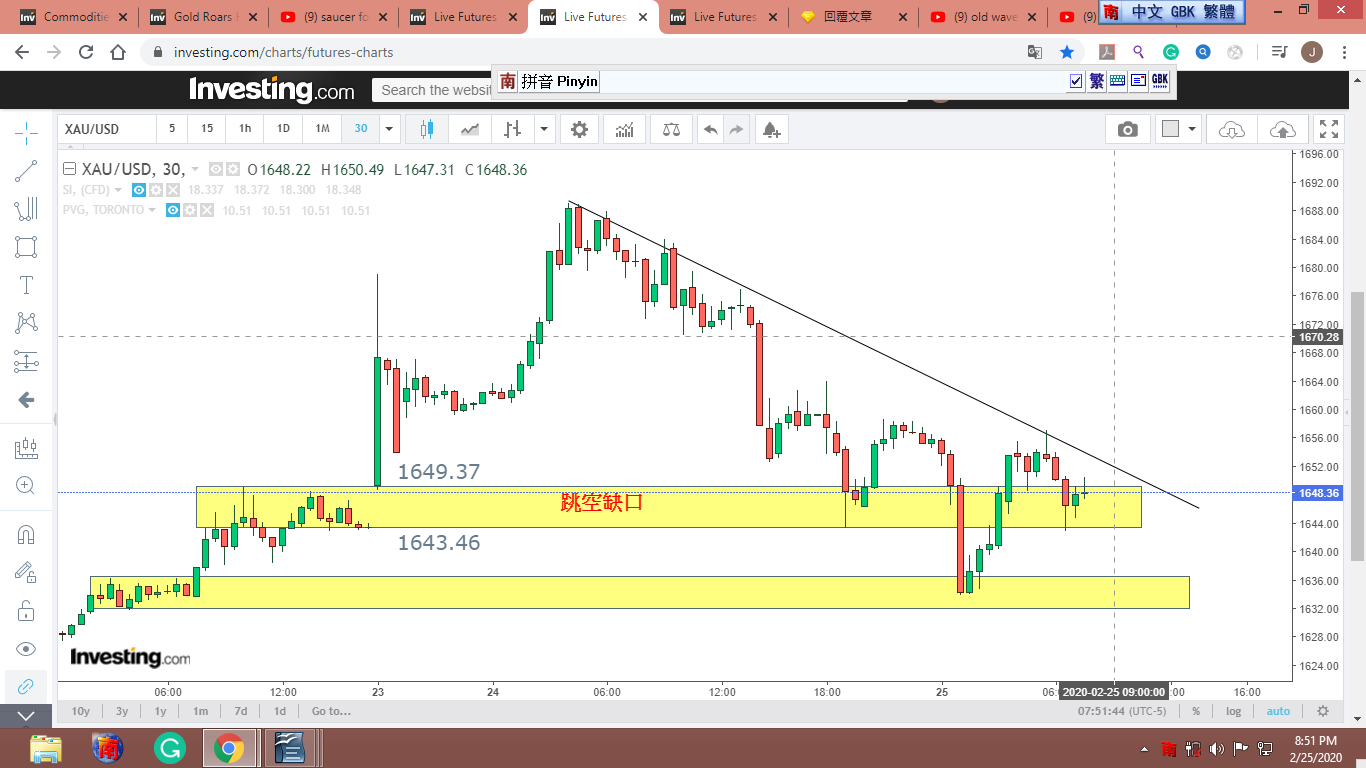Expand the SI, (CFD) legend dropdown
This screenshot has height=768, width=1366.
point(118,190)
